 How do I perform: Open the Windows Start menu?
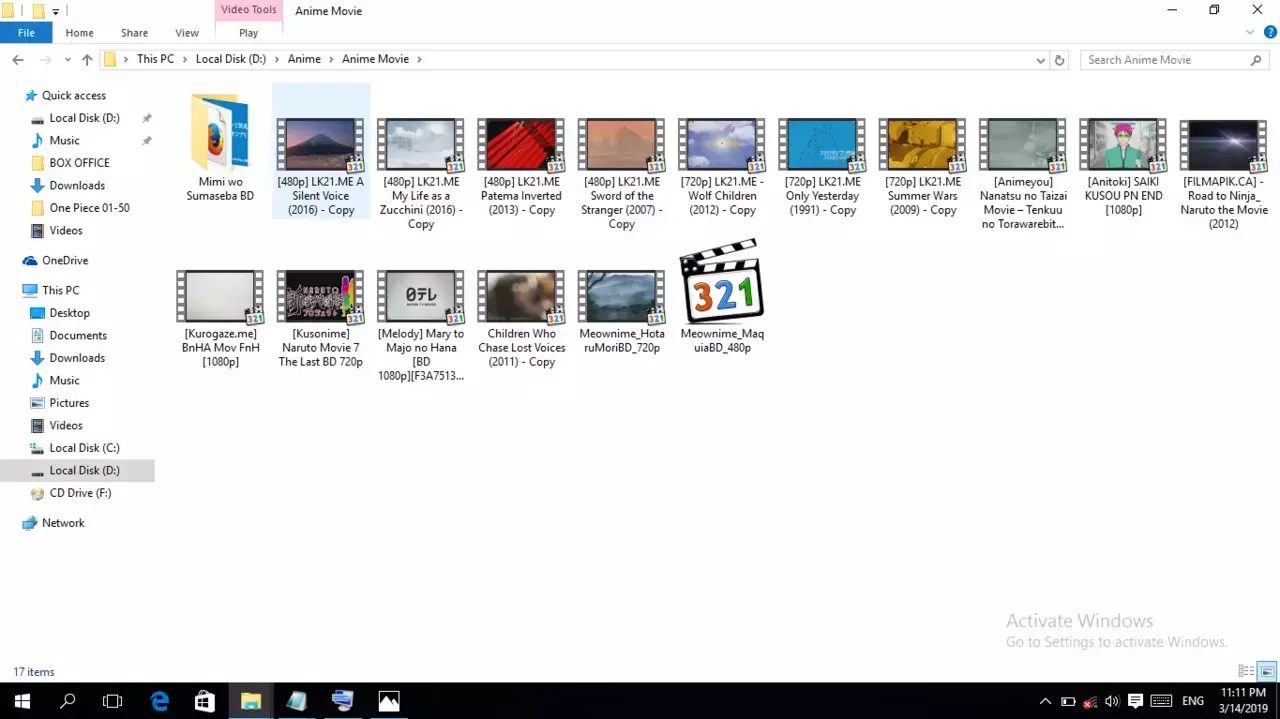point(22,701)
